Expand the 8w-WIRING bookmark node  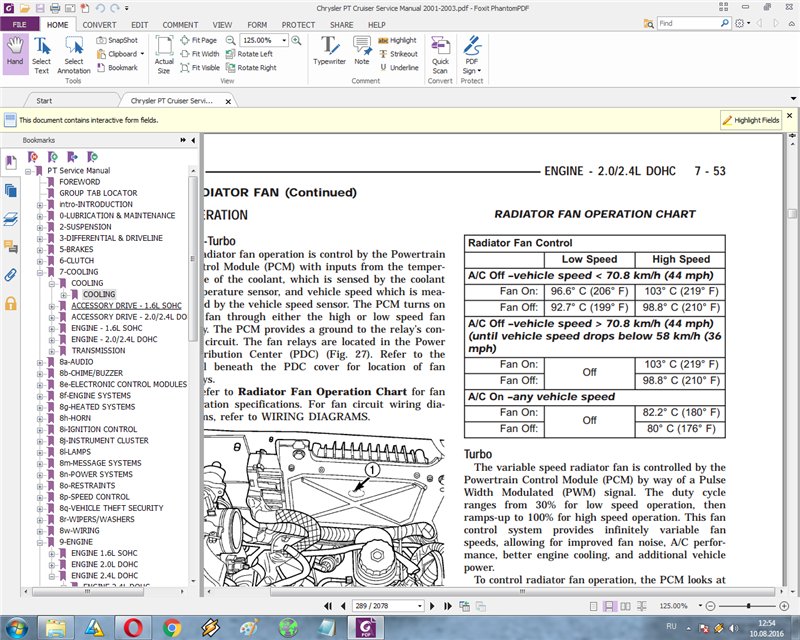coord(40,531)
